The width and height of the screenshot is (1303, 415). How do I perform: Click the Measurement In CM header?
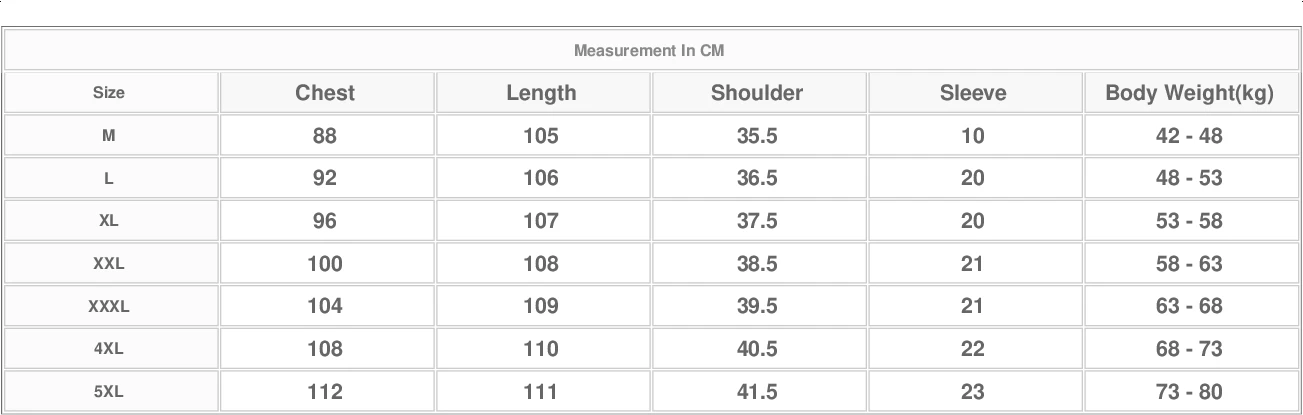click(649, 51)
